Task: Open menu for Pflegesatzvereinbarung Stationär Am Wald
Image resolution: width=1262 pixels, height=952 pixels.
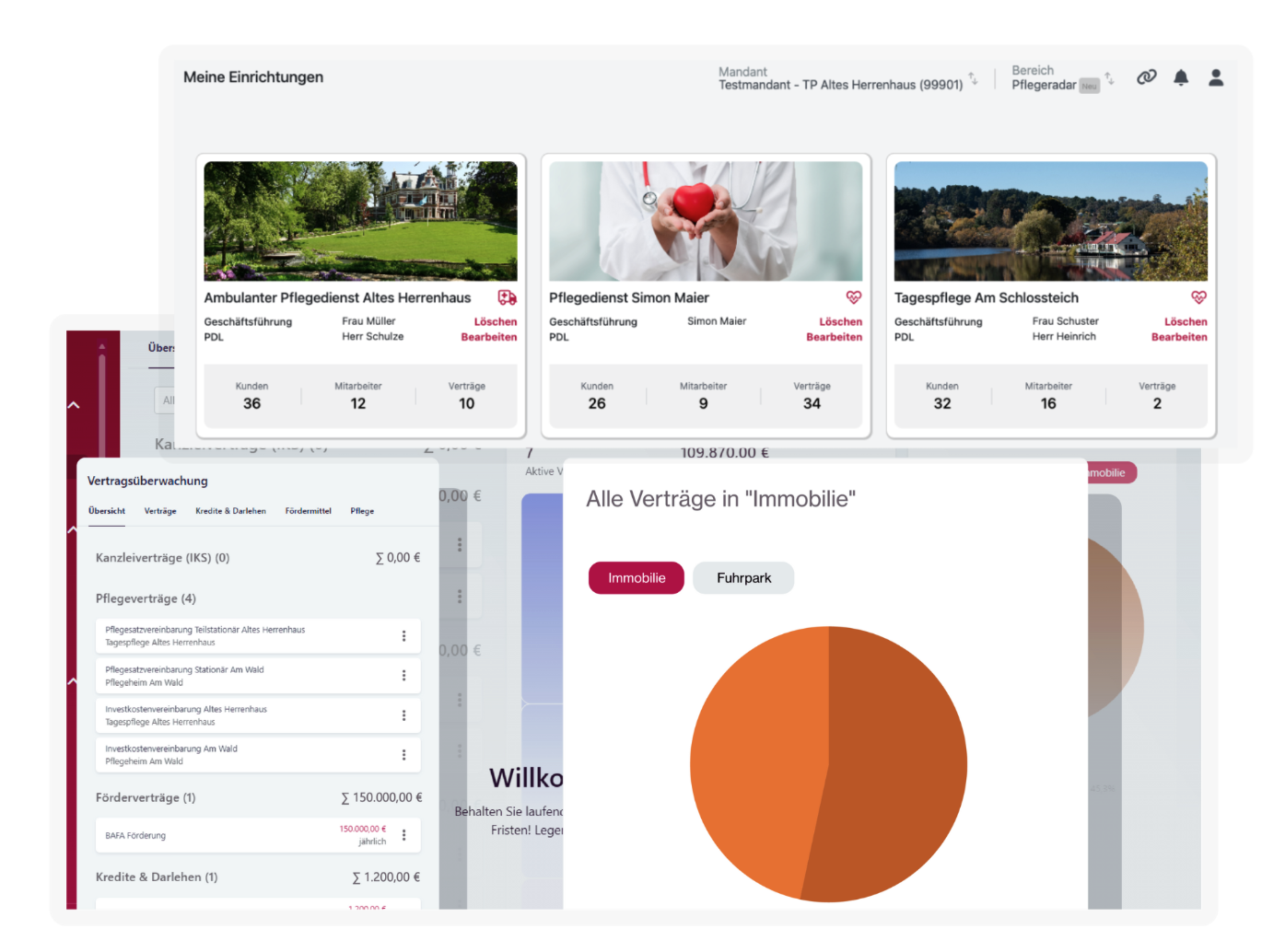Action: click(403, 676)
